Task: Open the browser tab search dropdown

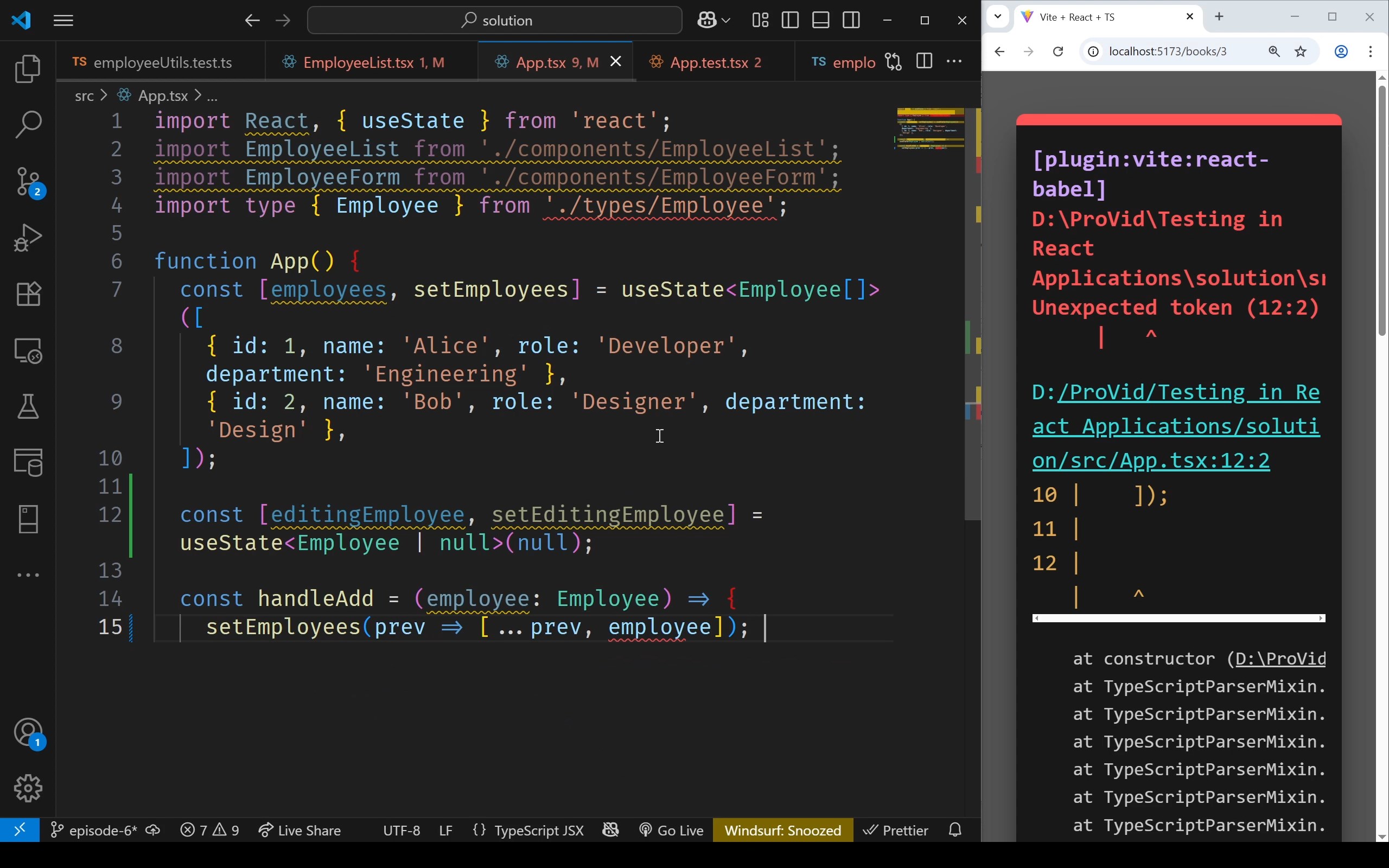Action: pyautogui.click(x=998, y=17)
